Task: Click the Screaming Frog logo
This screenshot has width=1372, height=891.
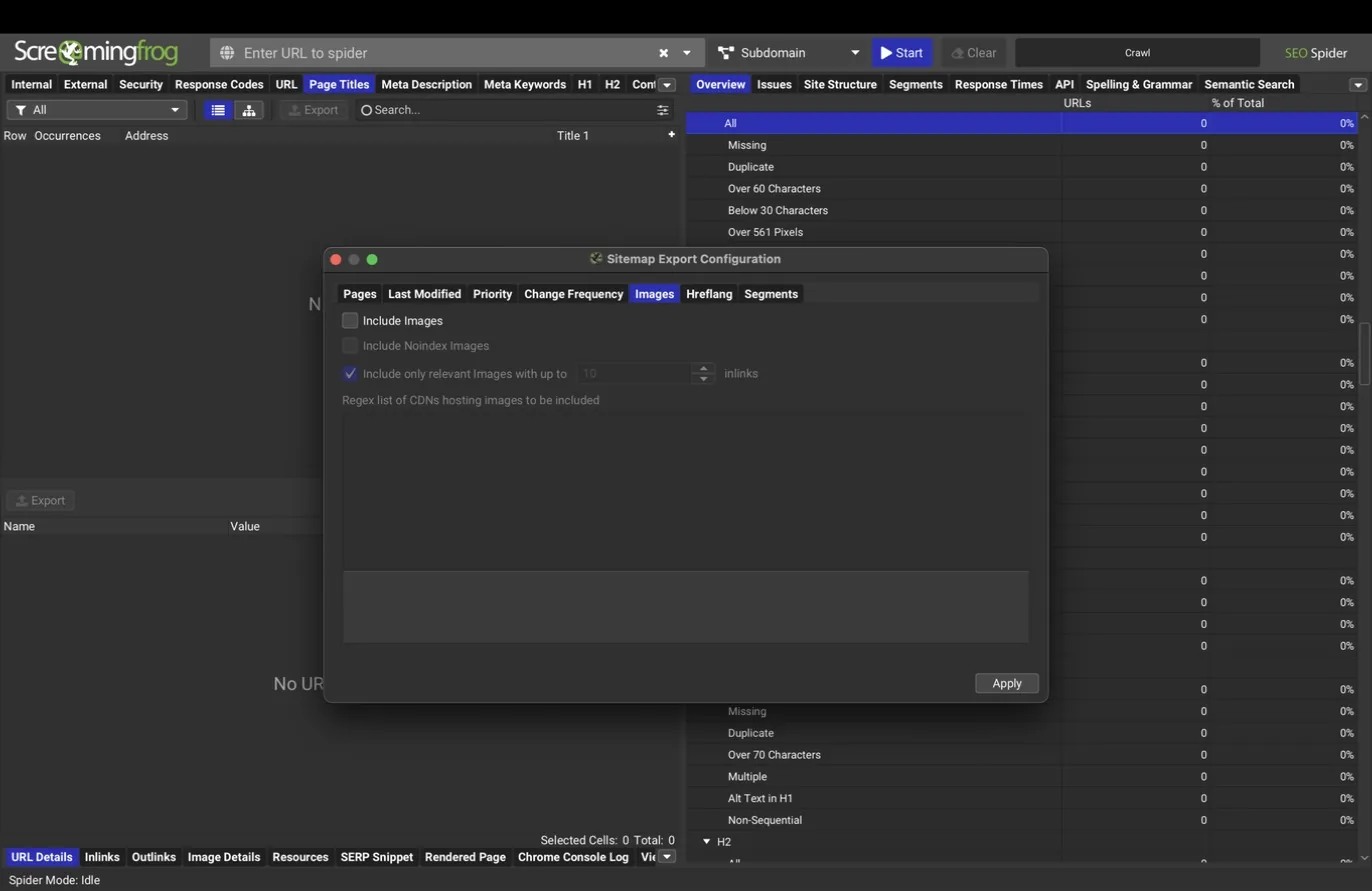Action: (x=96, y=52)
